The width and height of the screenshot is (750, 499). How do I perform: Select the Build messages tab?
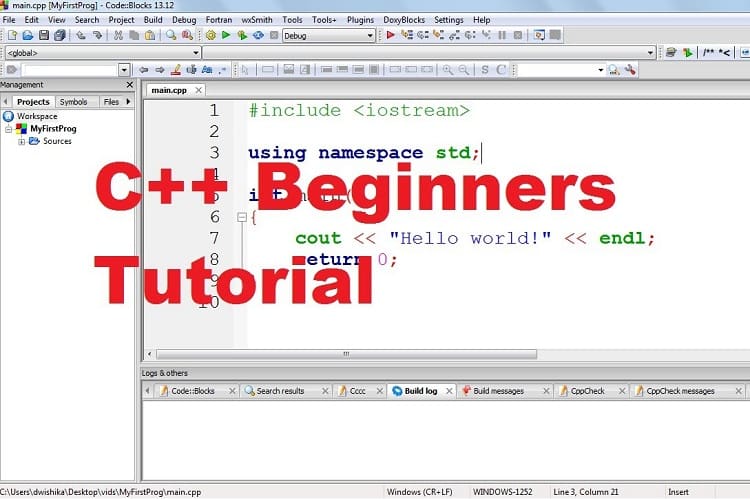pos(498,391)
